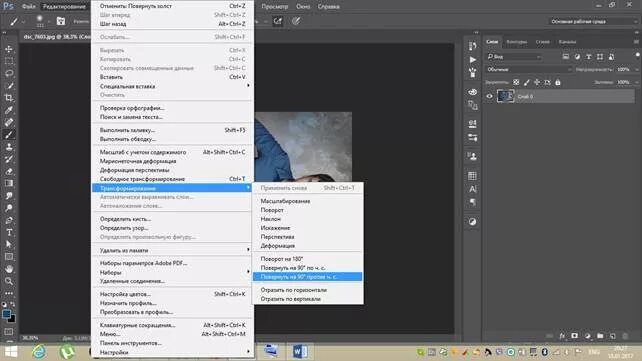This screenshot has width=642, height=361.
Task: Switch to the Каналы panel tab
Action: coord(567,42)
